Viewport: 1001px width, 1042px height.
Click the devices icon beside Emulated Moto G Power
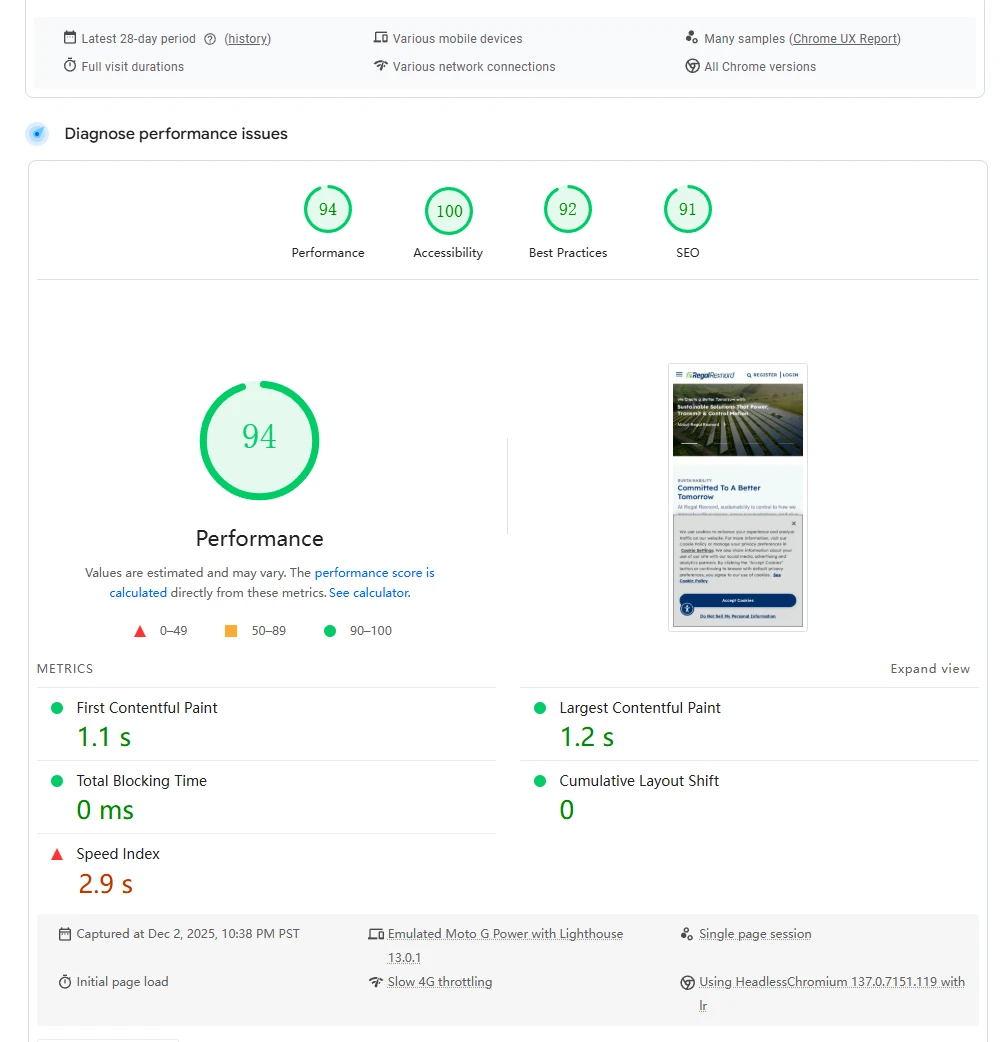[x=376, y=934]
